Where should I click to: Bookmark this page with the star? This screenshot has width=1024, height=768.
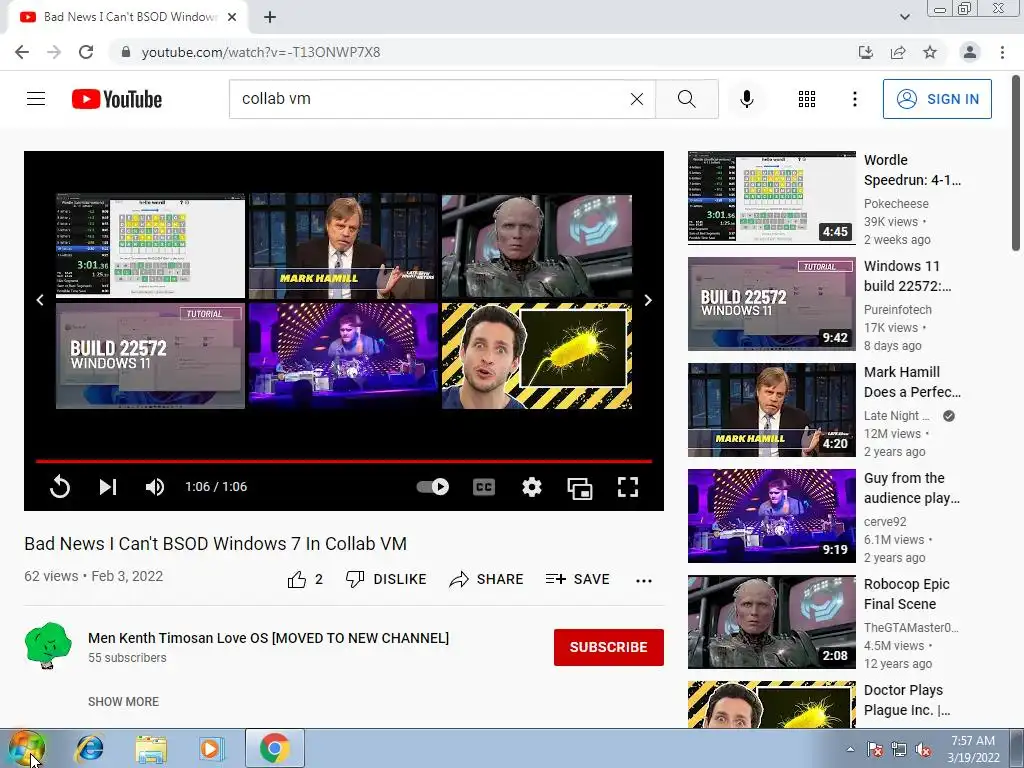pyautogui.click(x=930, y=52)
